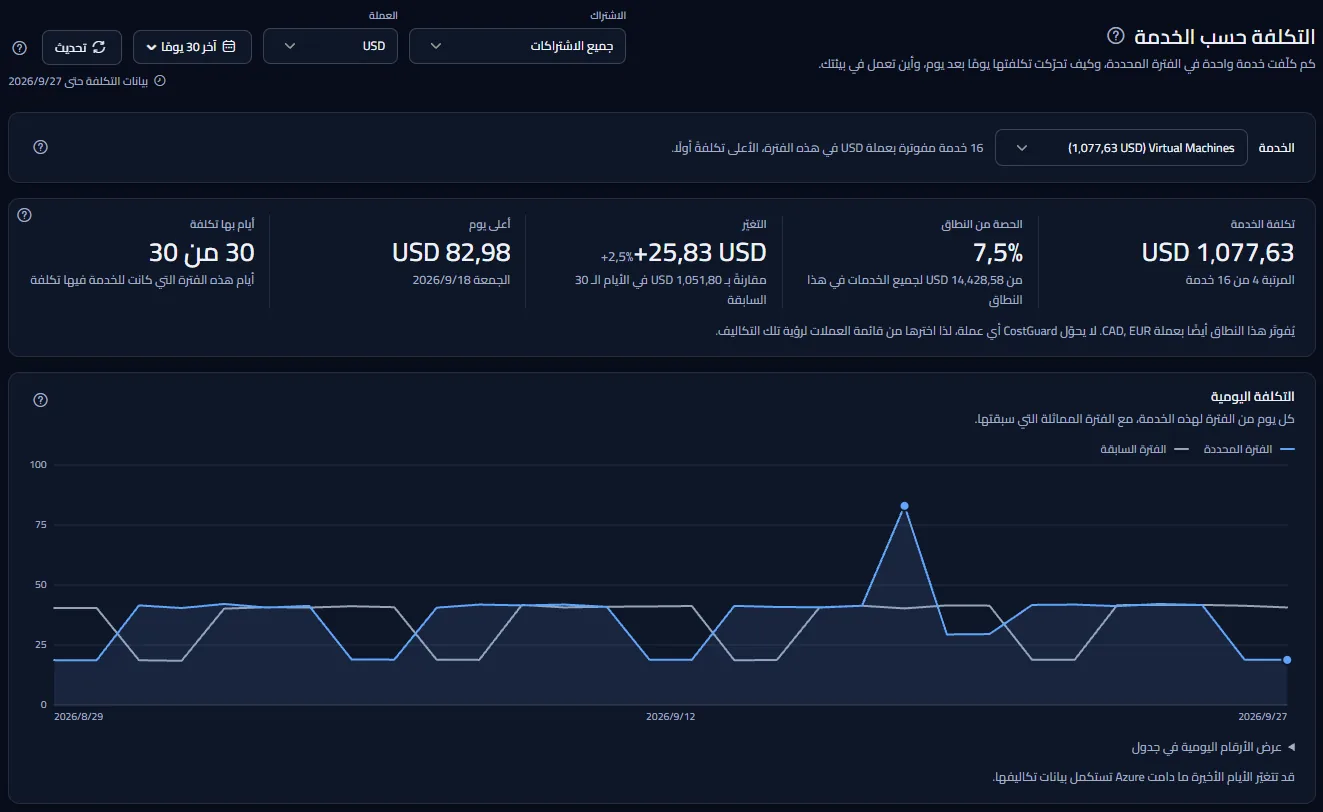Click the help icon in the summary metrics card

(x=25, y=215)
